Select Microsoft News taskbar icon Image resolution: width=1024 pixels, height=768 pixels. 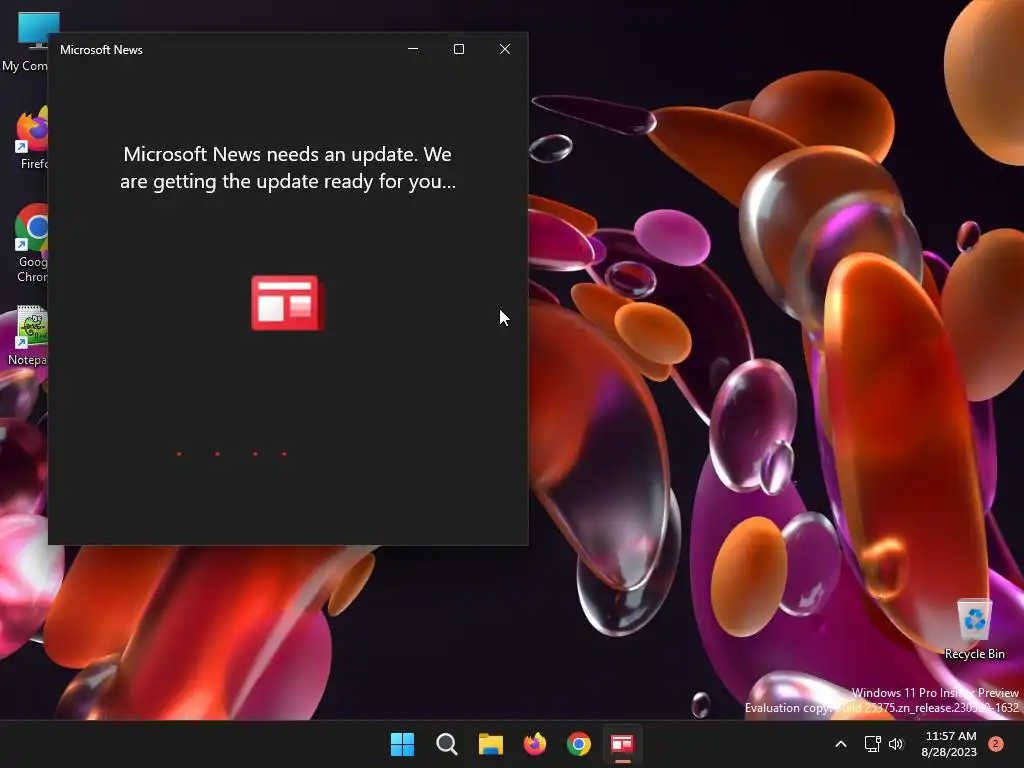622,744
